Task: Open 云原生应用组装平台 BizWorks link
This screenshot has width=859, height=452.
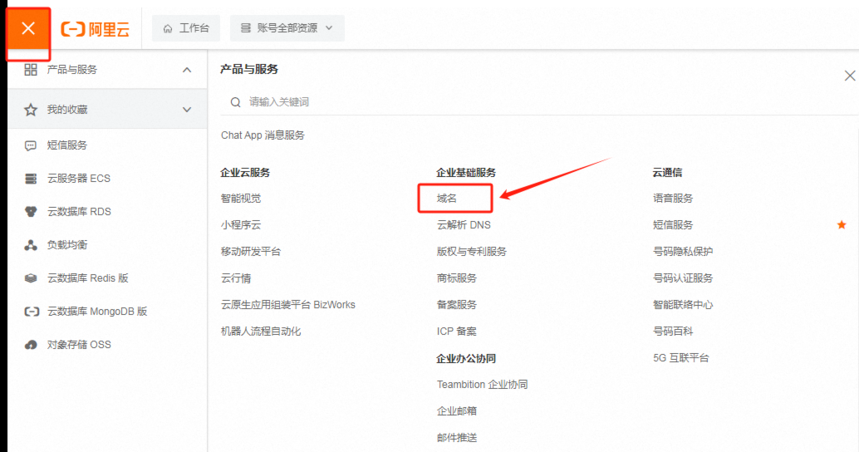Action: pyautogui.click(x=288, y=305)
